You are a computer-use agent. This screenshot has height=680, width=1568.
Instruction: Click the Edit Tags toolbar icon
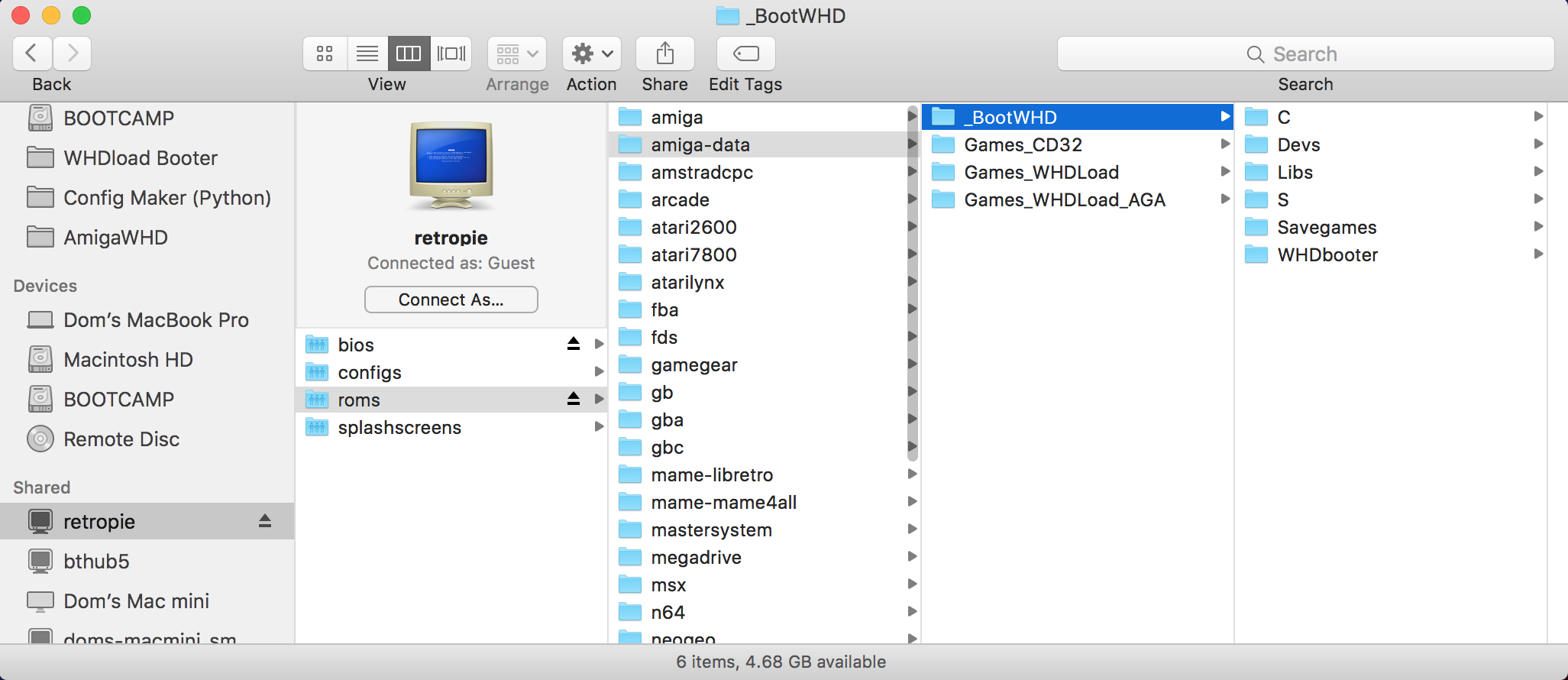(746, 53)
